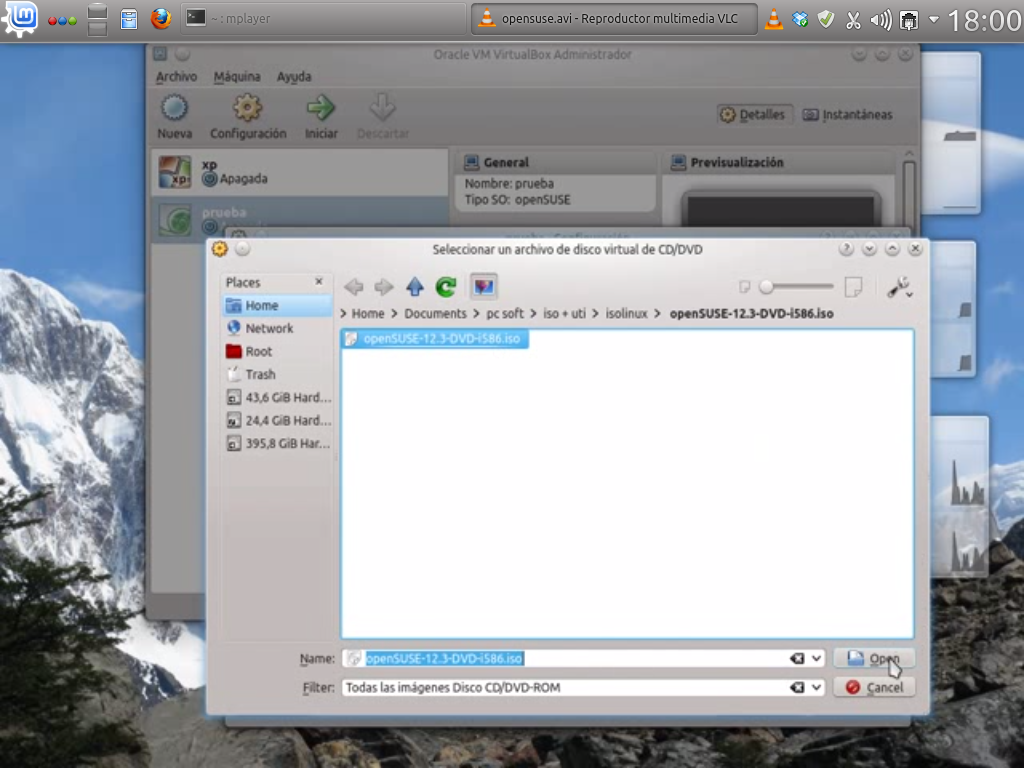Jump to Home in the breadcrumb path
The height and width of the screenshot is (768, 1024).
tap(368, 313)
